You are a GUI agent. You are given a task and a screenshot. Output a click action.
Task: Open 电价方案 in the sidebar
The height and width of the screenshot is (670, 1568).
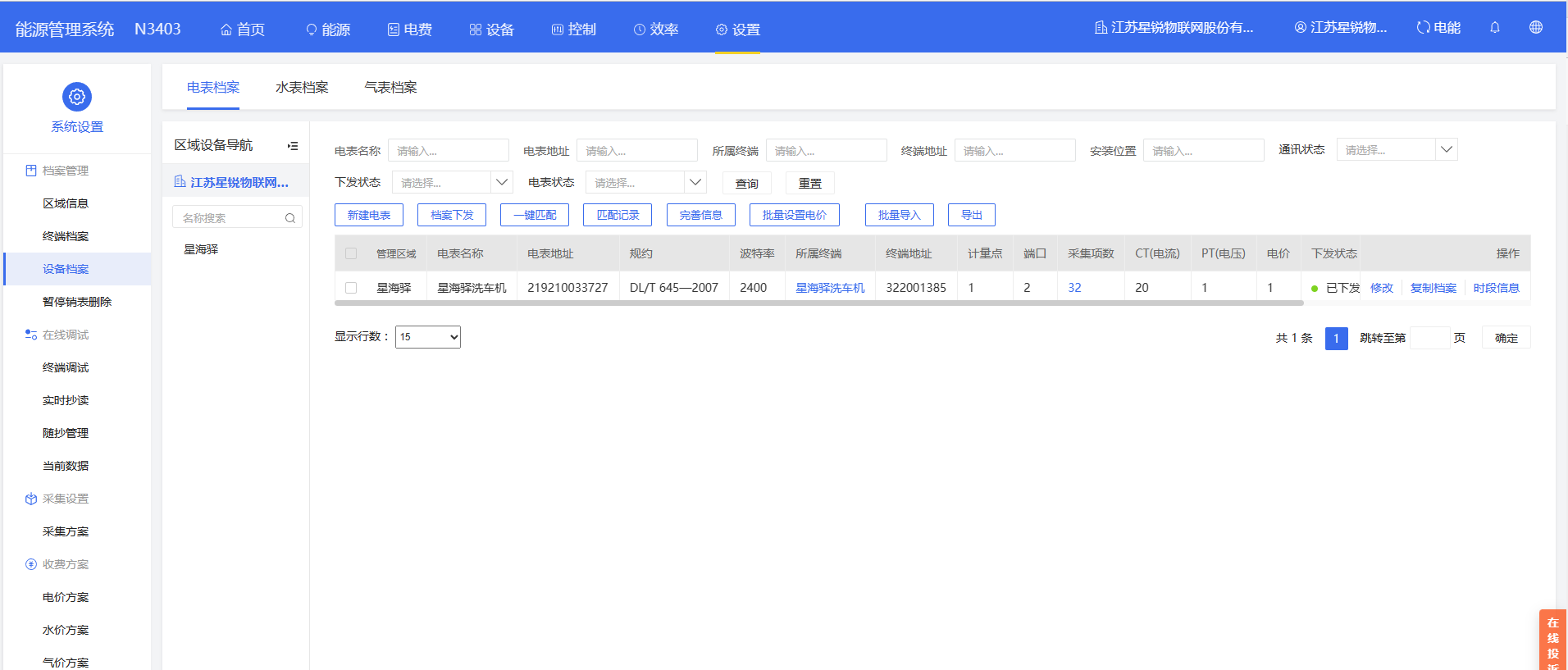coord(66,597)
